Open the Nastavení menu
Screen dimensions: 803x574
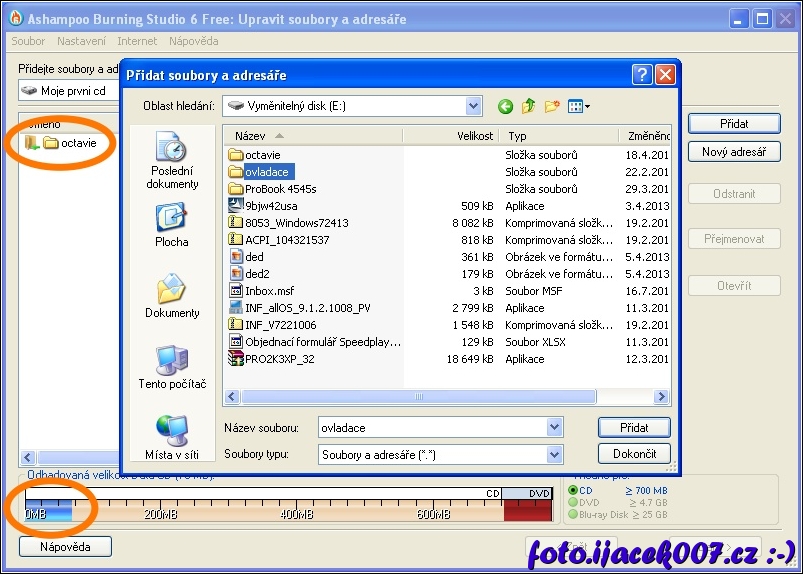[x=81, y=41]
